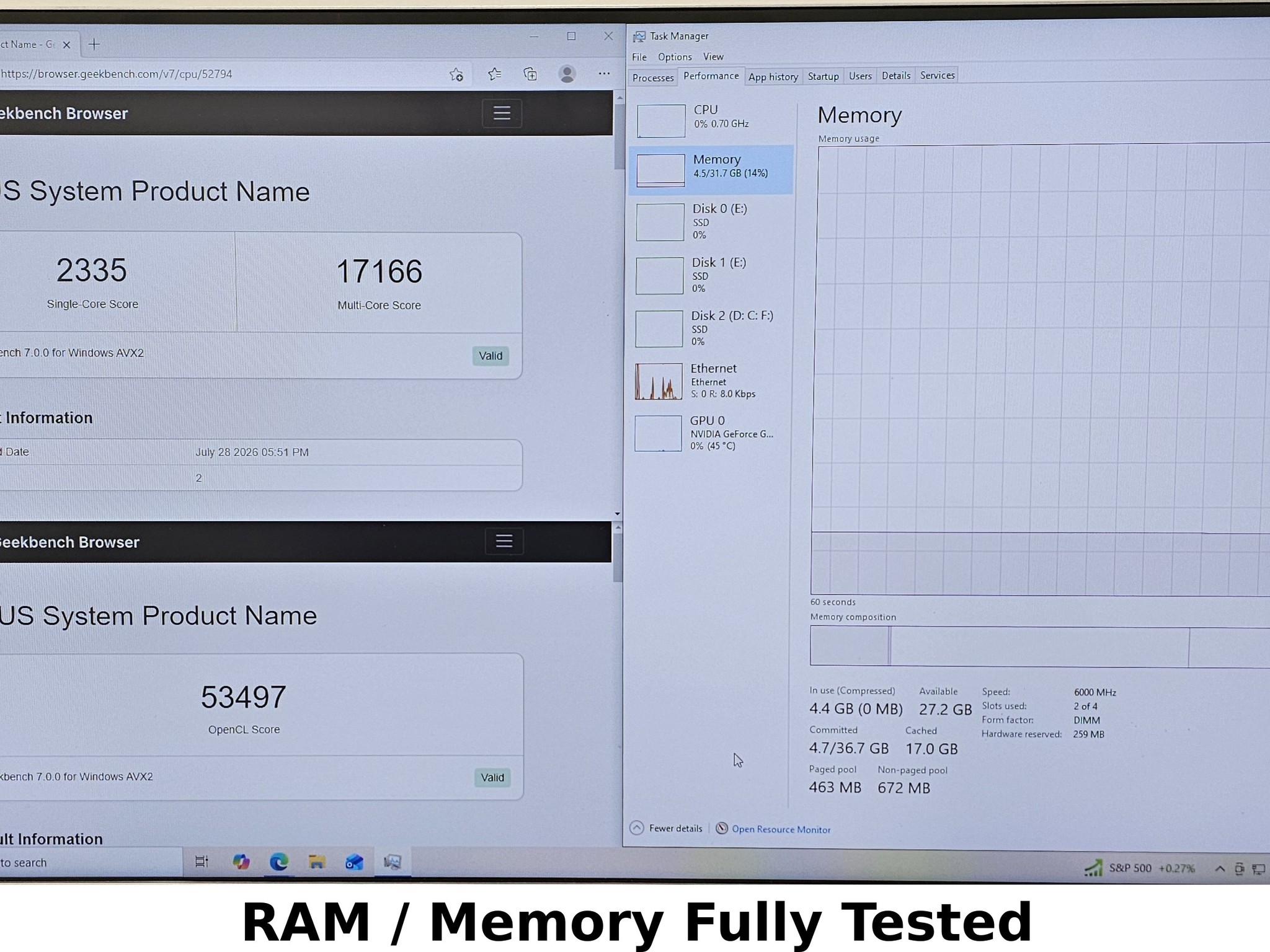Open Task View from the taskbar
Image resolution: width=1270 pixels, height=952 pixels.
[x=202, y=862]
